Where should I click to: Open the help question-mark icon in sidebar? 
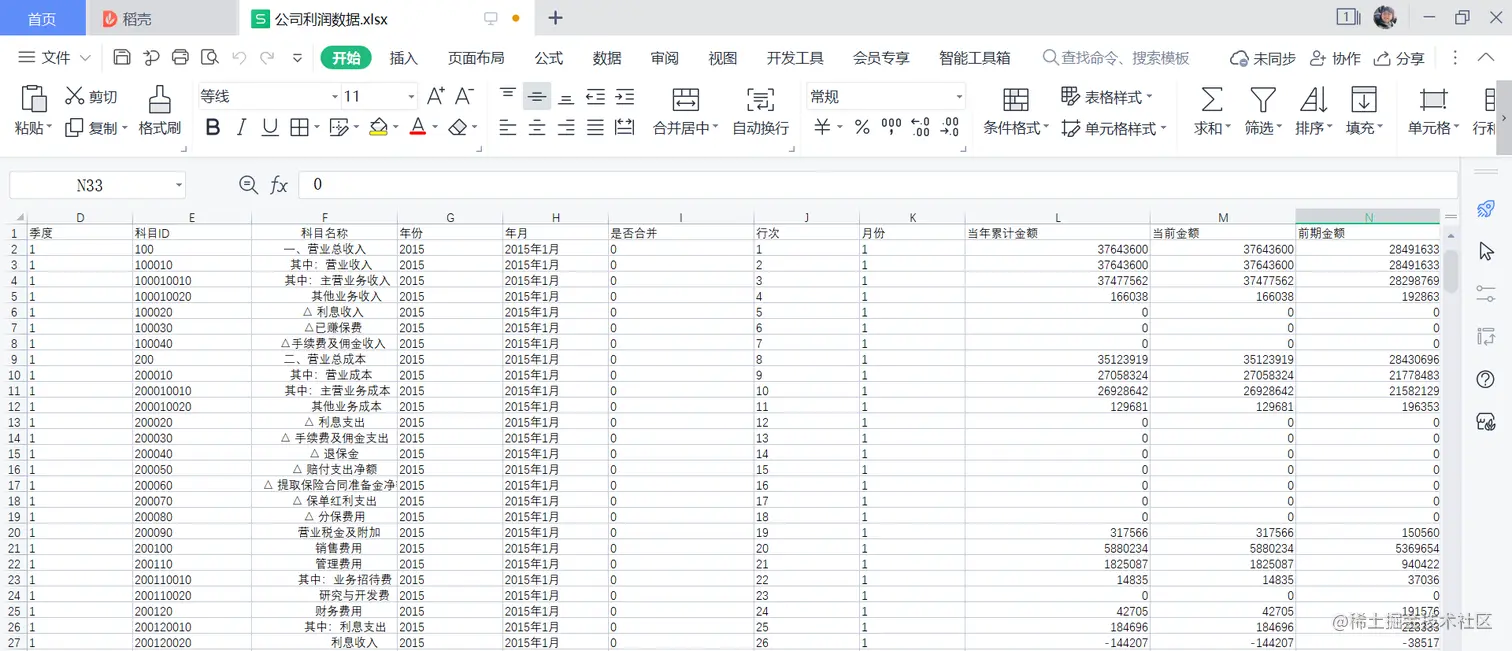pyautogui.click(x=1484, y=379)
